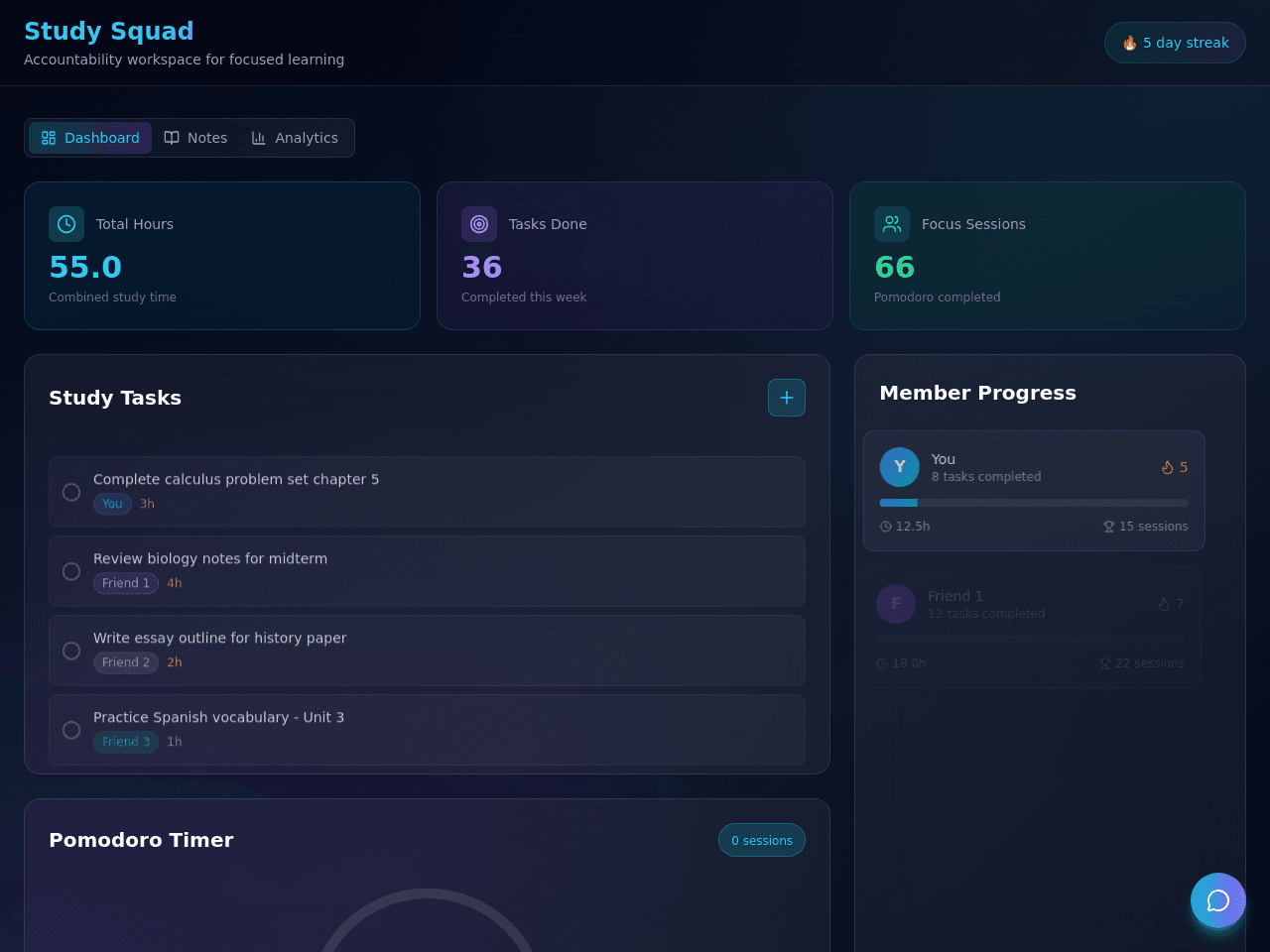
Task: Click the 3h duration on calculus task
Action: [147, 504]
